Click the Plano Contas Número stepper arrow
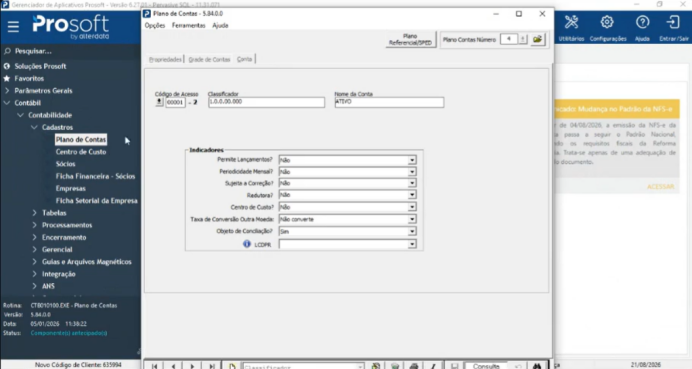The height and width of the screenshot is (369, 692). (x=523, y=39)
